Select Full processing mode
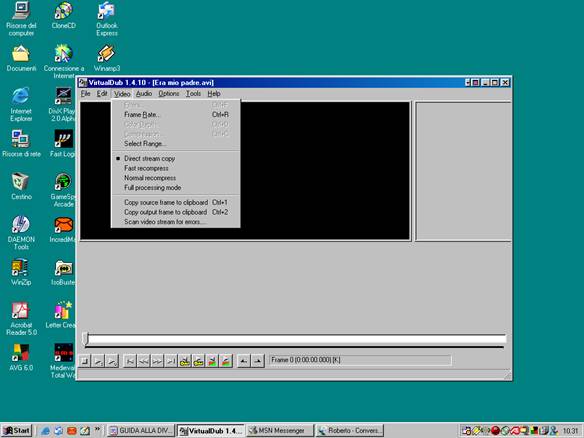Screen dimensions: 584x438 pos(176,188)
